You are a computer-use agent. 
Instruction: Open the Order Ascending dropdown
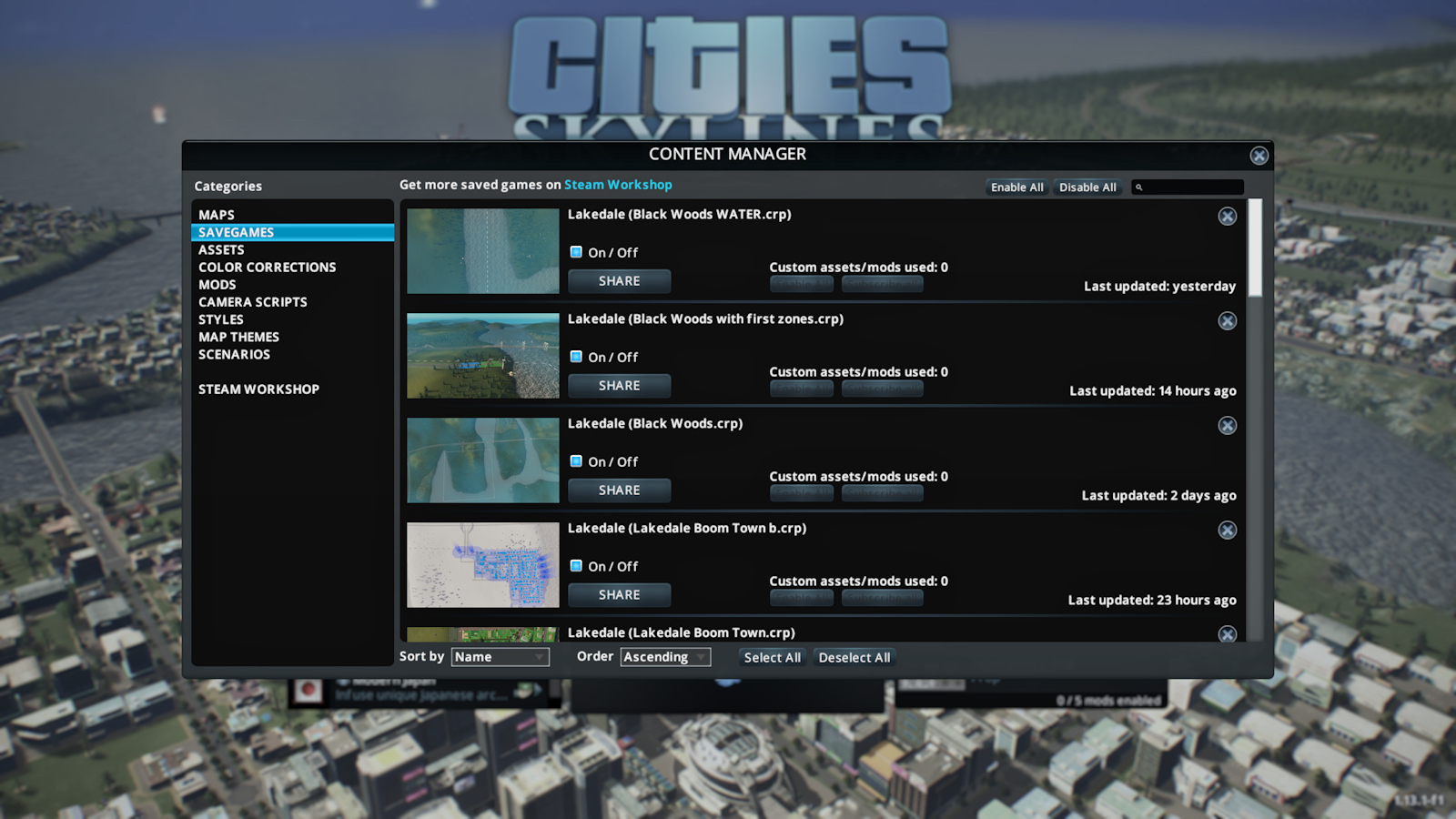pyautogui.click(x=665, y=657)
